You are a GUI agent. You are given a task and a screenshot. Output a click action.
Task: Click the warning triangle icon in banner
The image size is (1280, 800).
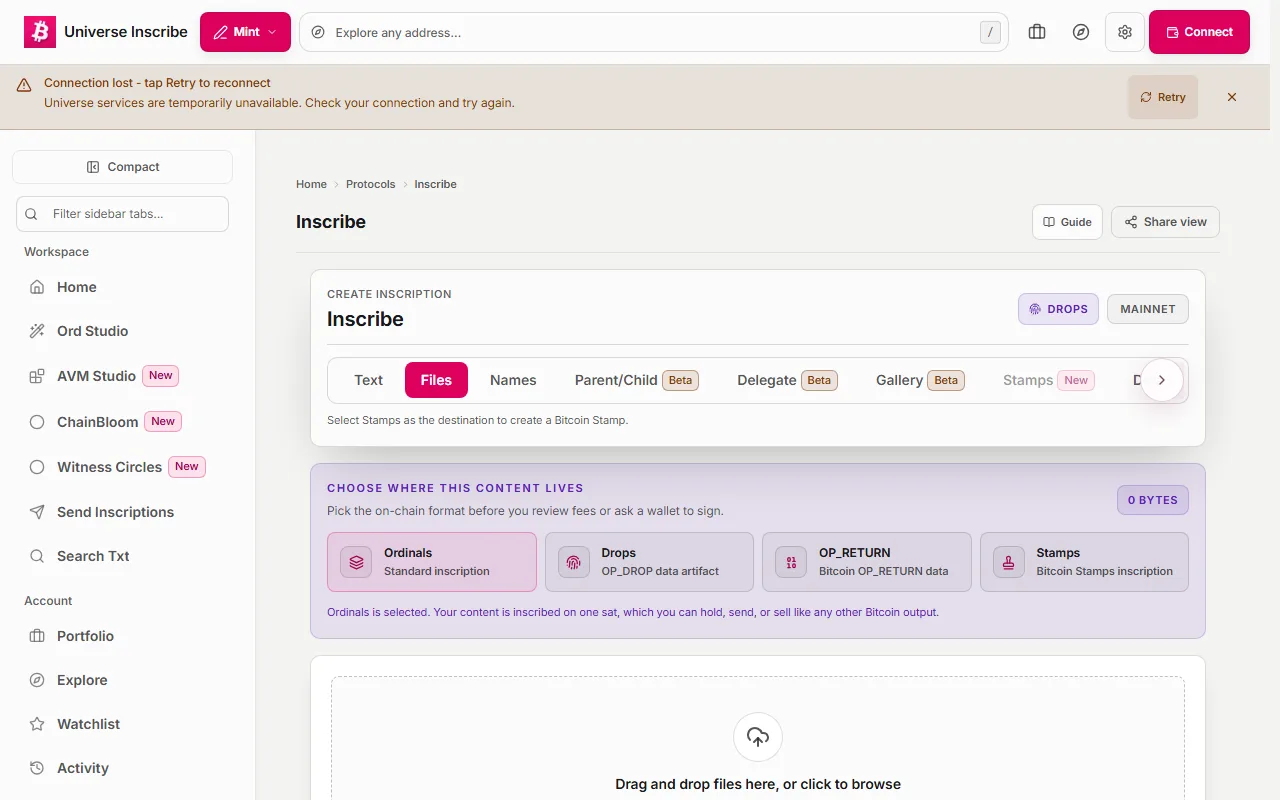[24, 86]
